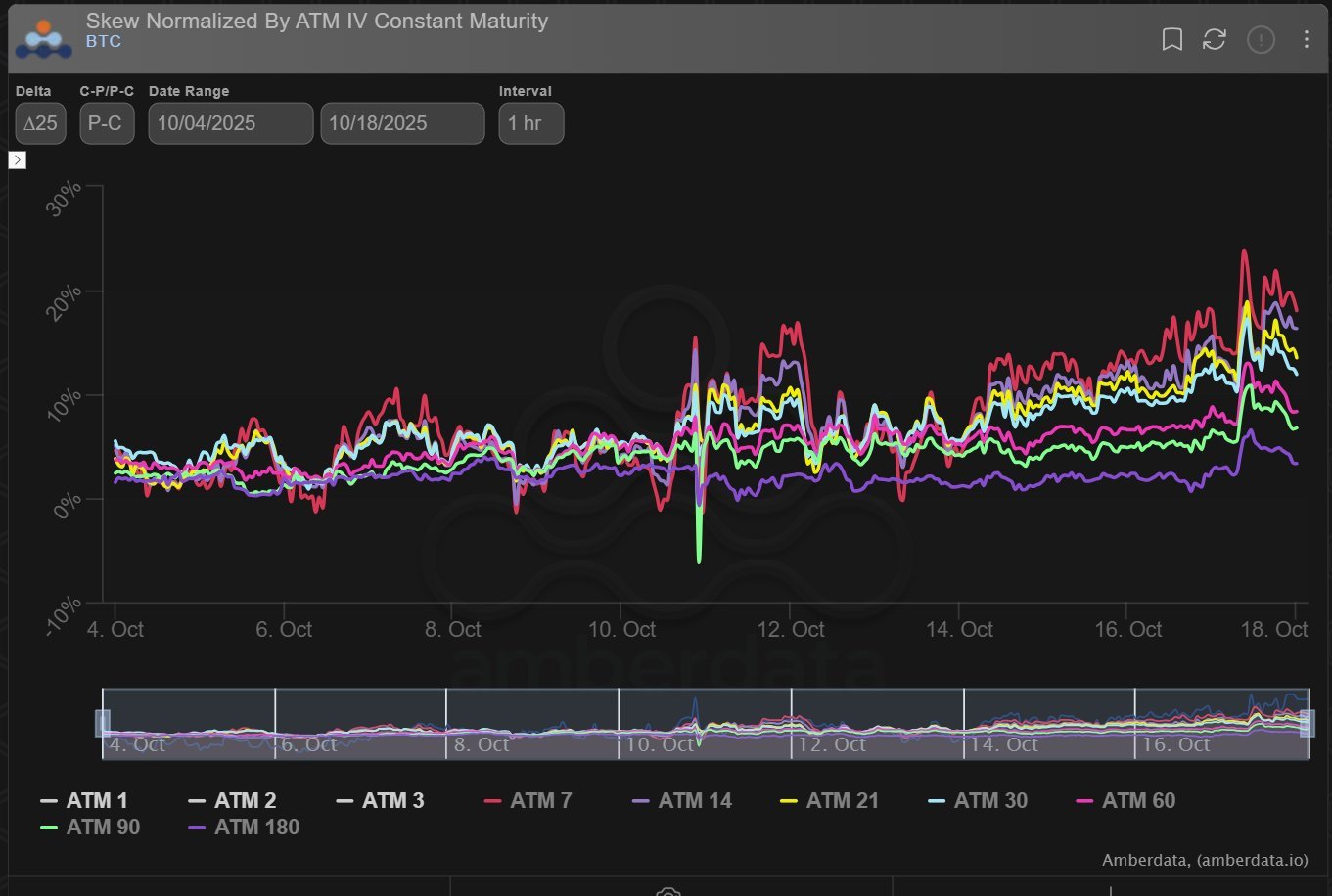Click the refresh chart data icon

point(1215,39)
